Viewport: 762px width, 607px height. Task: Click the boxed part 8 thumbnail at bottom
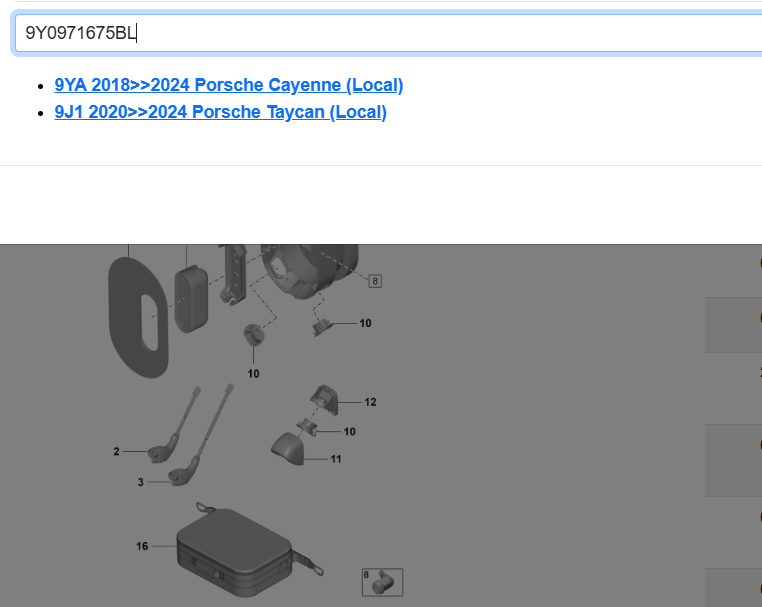point(382,582)
